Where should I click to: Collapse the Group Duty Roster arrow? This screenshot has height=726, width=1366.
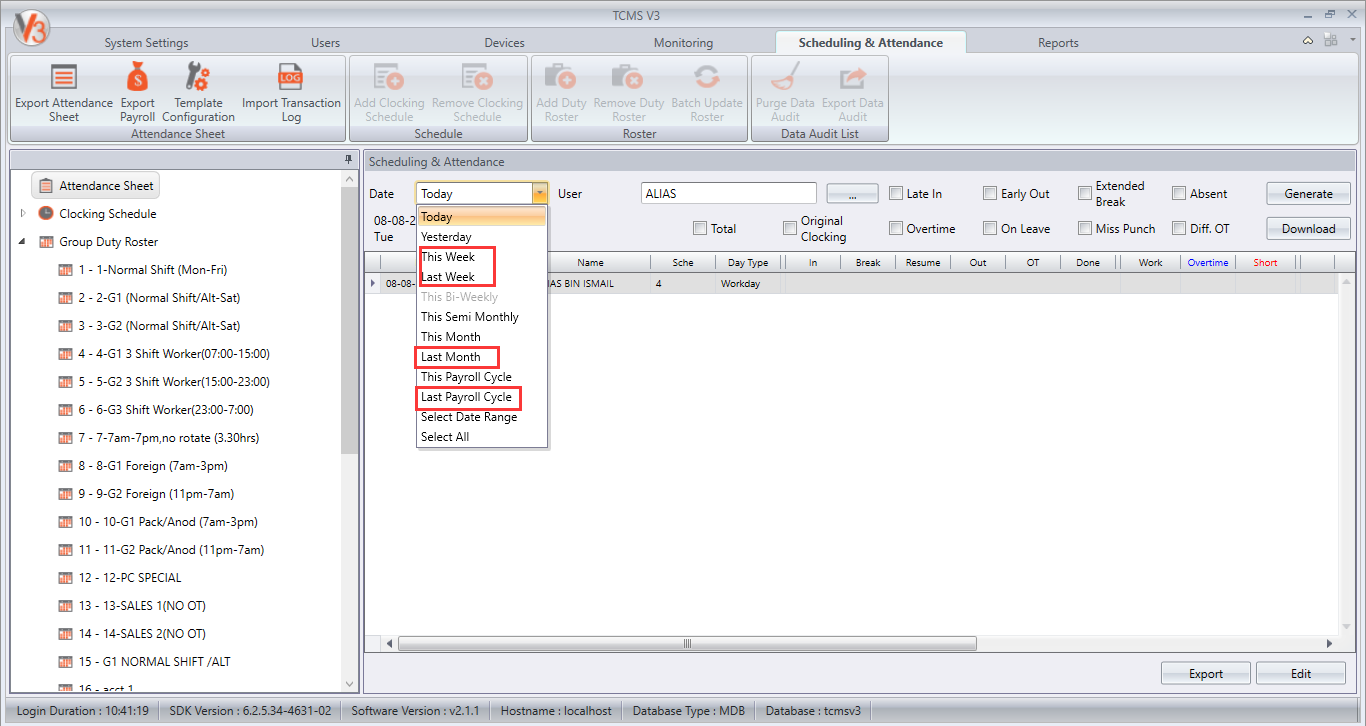coord(23,242)
